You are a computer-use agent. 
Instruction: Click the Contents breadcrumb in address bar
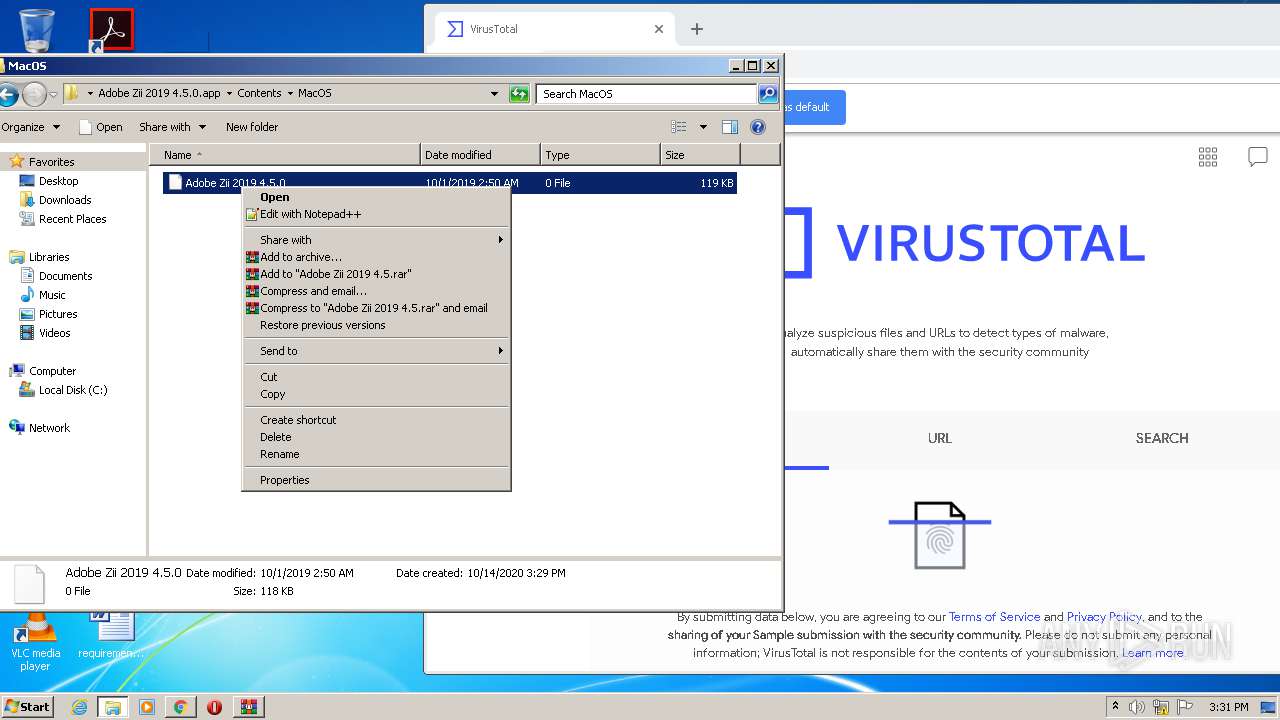click(x=259, y=93)
